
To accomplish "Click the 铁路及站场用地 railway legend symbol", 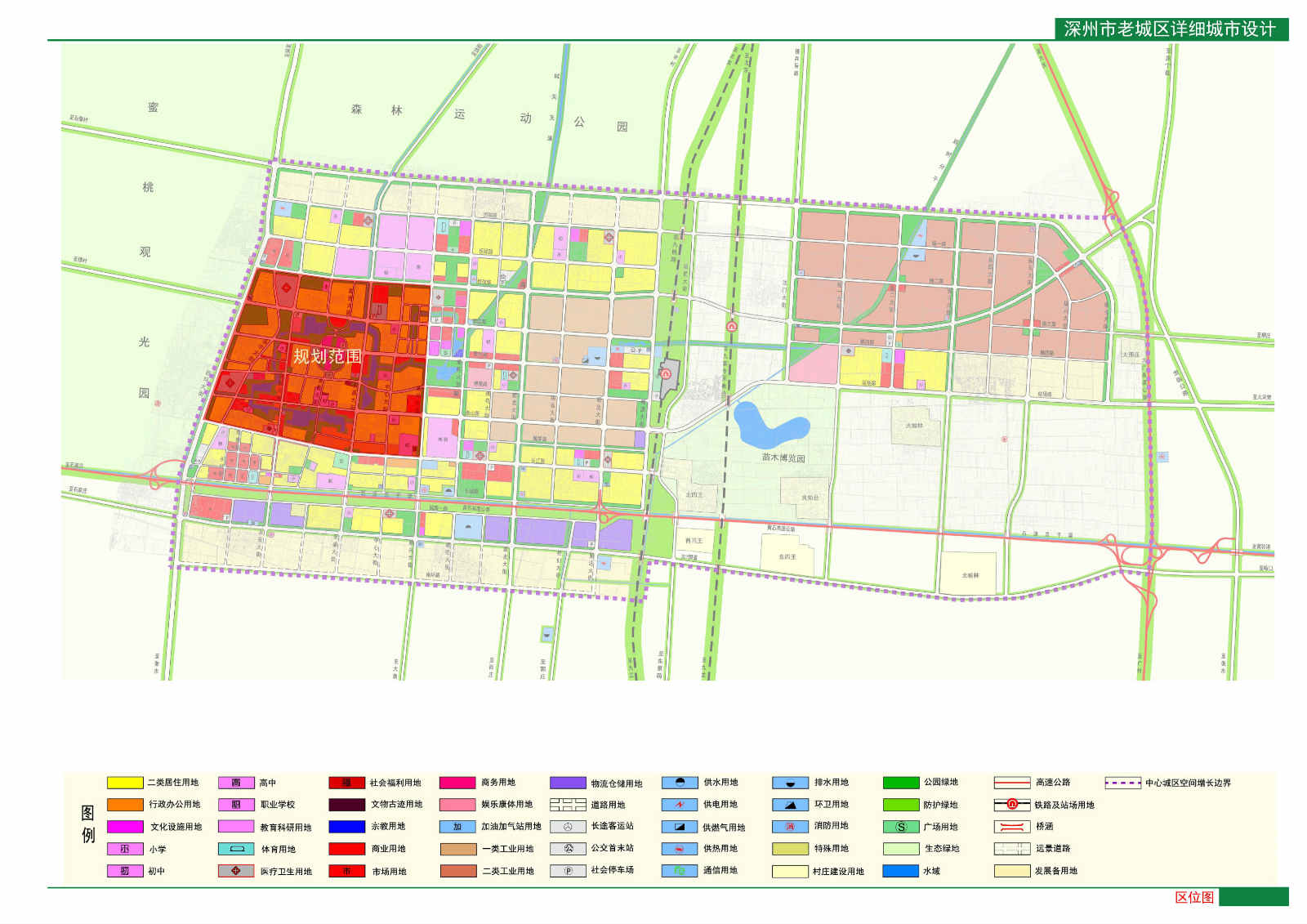I will click(1012, 805).
